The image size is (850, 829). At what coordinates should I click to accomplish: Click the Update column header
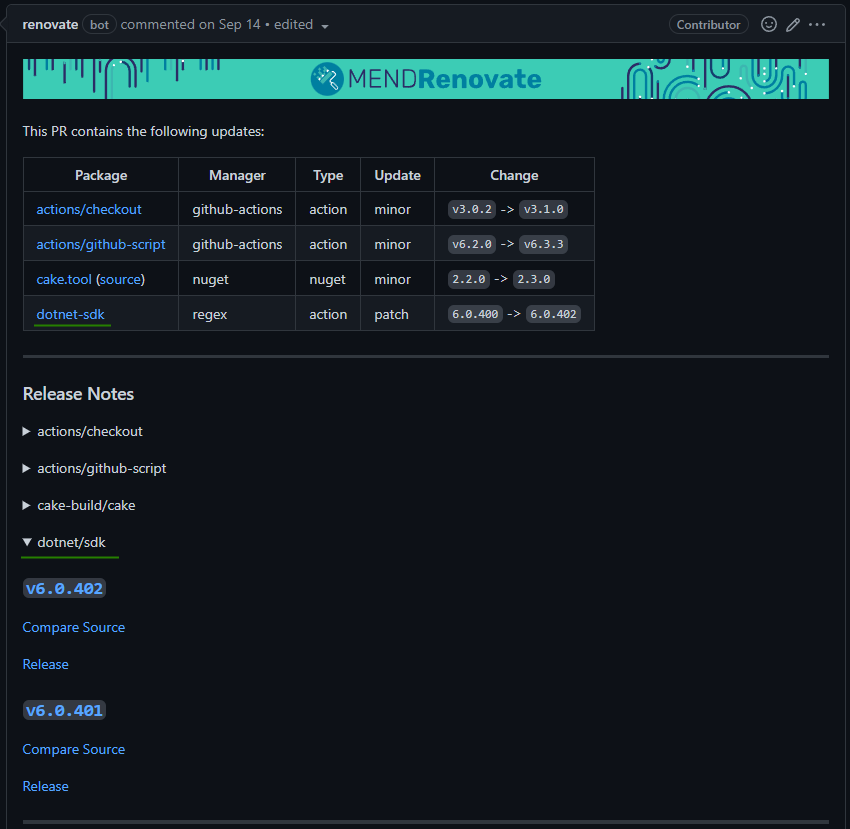[x=397, y=175]
